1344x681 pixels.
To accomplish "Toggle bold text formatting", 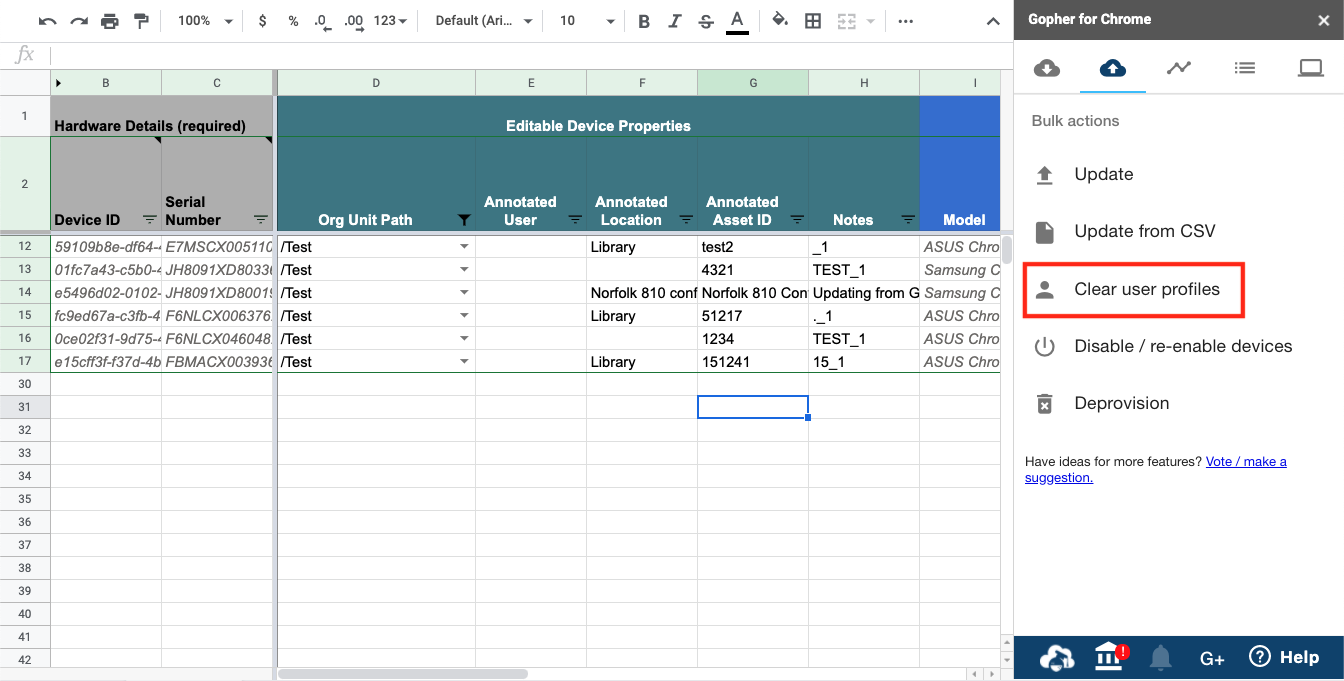I will [x=644, y=21].
